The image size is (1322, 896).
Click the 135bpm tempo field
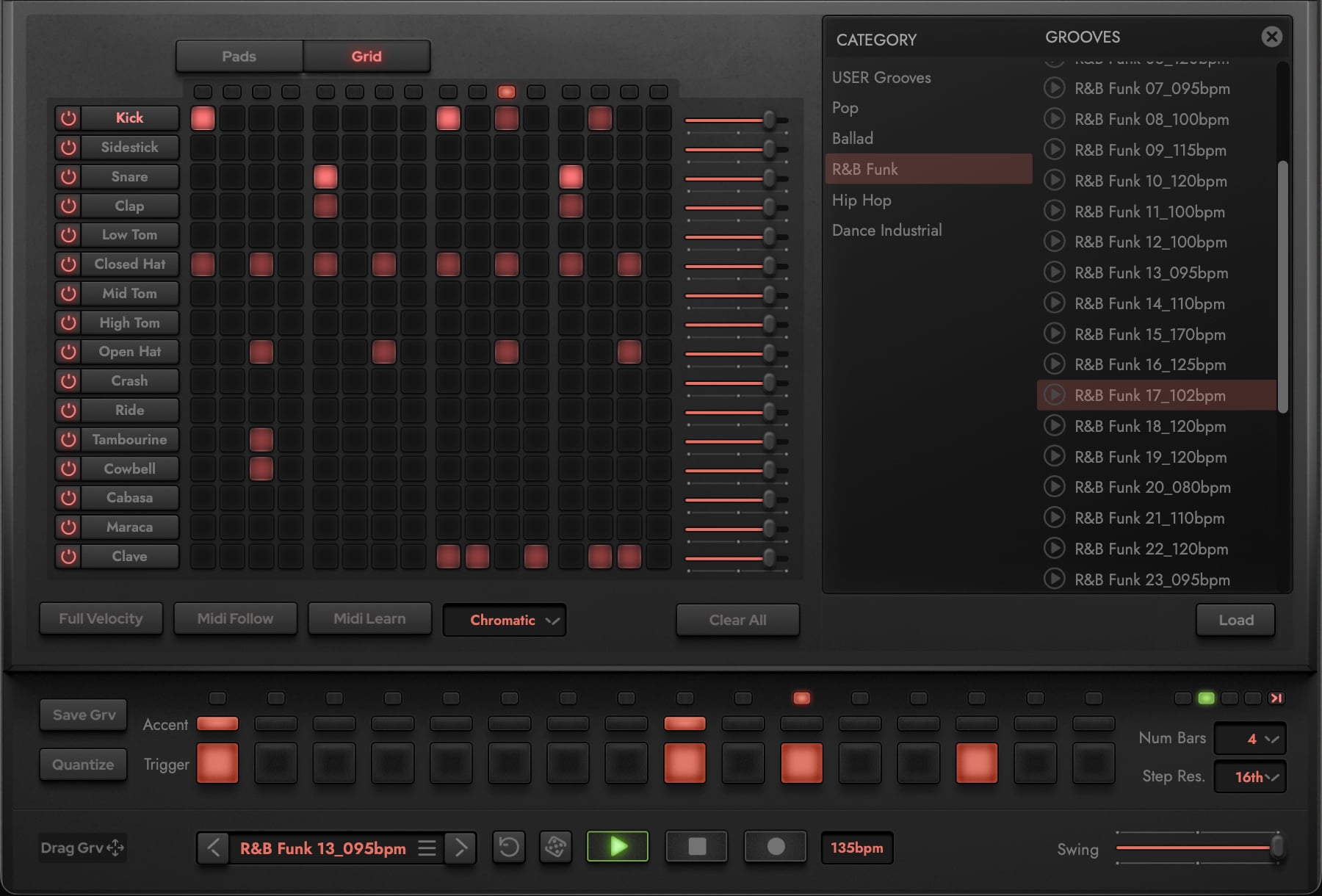click(x=857, y=848)
